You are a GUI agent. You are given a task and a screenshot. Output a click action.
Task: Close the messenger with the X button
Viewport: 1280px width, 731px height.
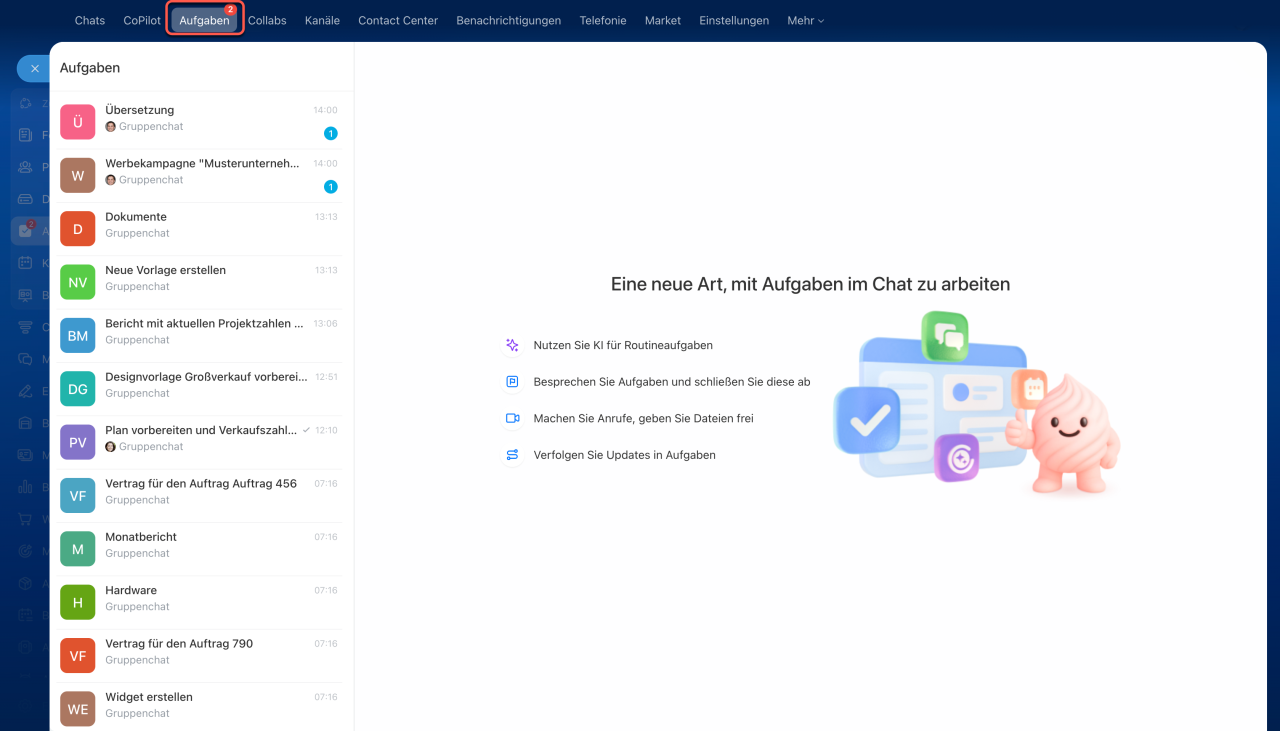tap(34, 69)
